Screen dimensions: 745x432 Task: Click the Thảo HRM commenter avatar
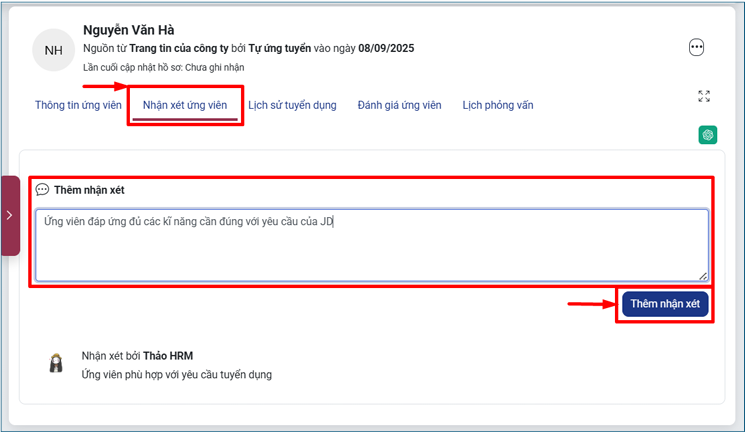pyautogui.click(x=56, y=364)
